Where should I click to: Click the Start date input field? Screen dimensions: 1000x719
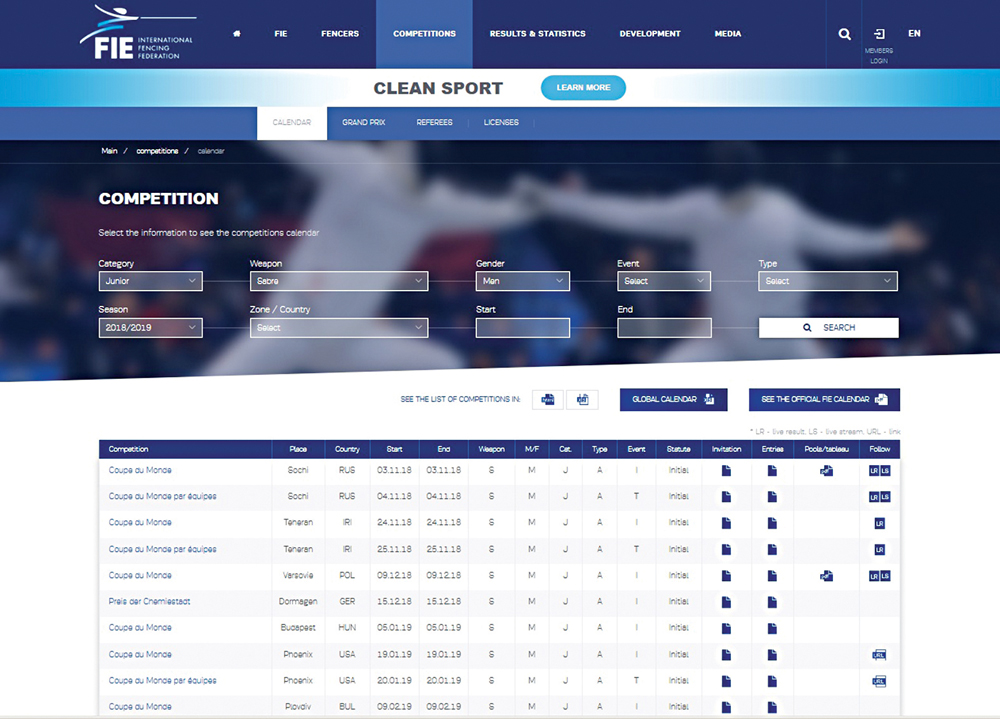point(522,328)
